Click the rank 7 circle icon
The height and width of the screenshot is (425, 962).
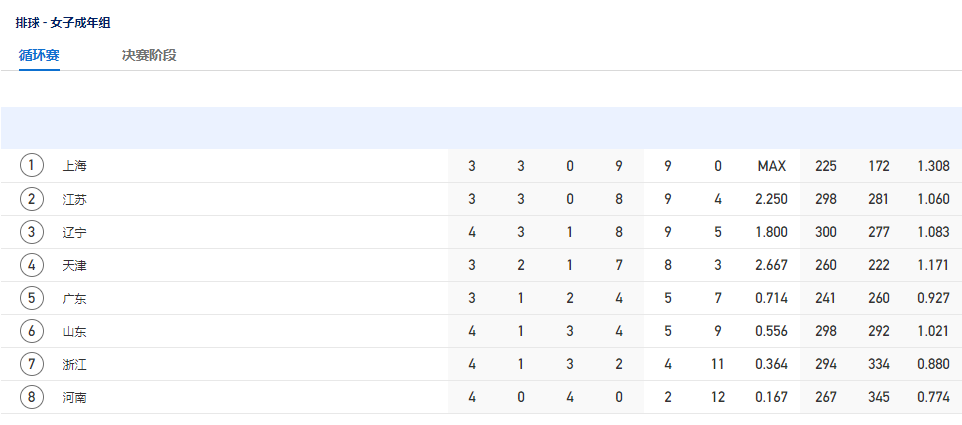32,364
